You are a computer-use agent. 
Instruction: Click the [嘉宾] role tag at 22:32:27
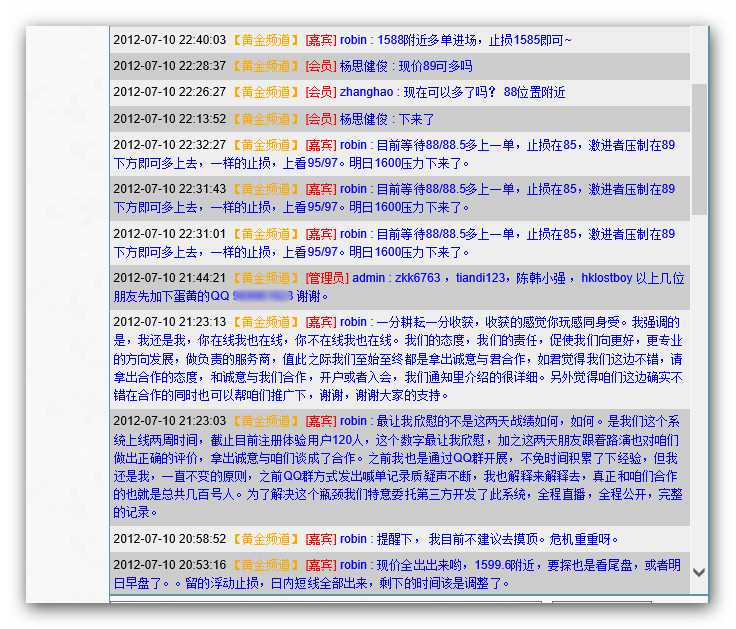coord(320,145)
